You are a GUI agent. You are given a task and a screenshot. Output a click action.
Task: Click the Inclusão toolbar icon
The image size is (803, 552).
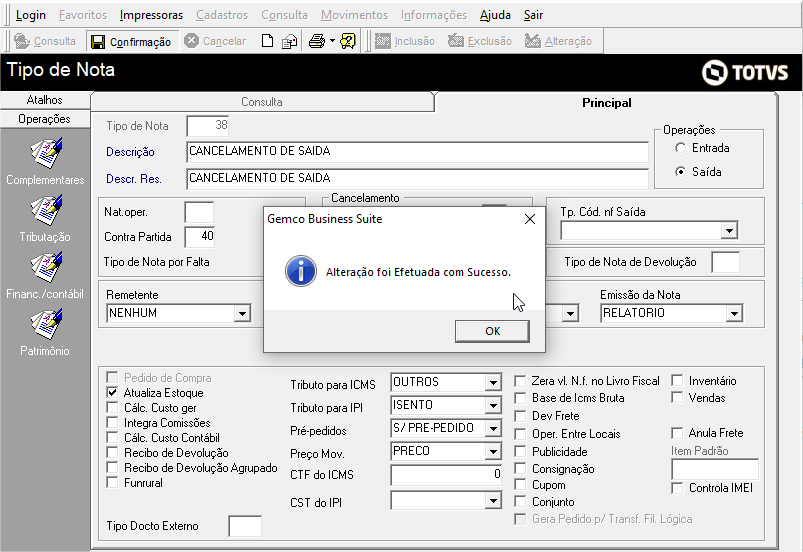383,41
